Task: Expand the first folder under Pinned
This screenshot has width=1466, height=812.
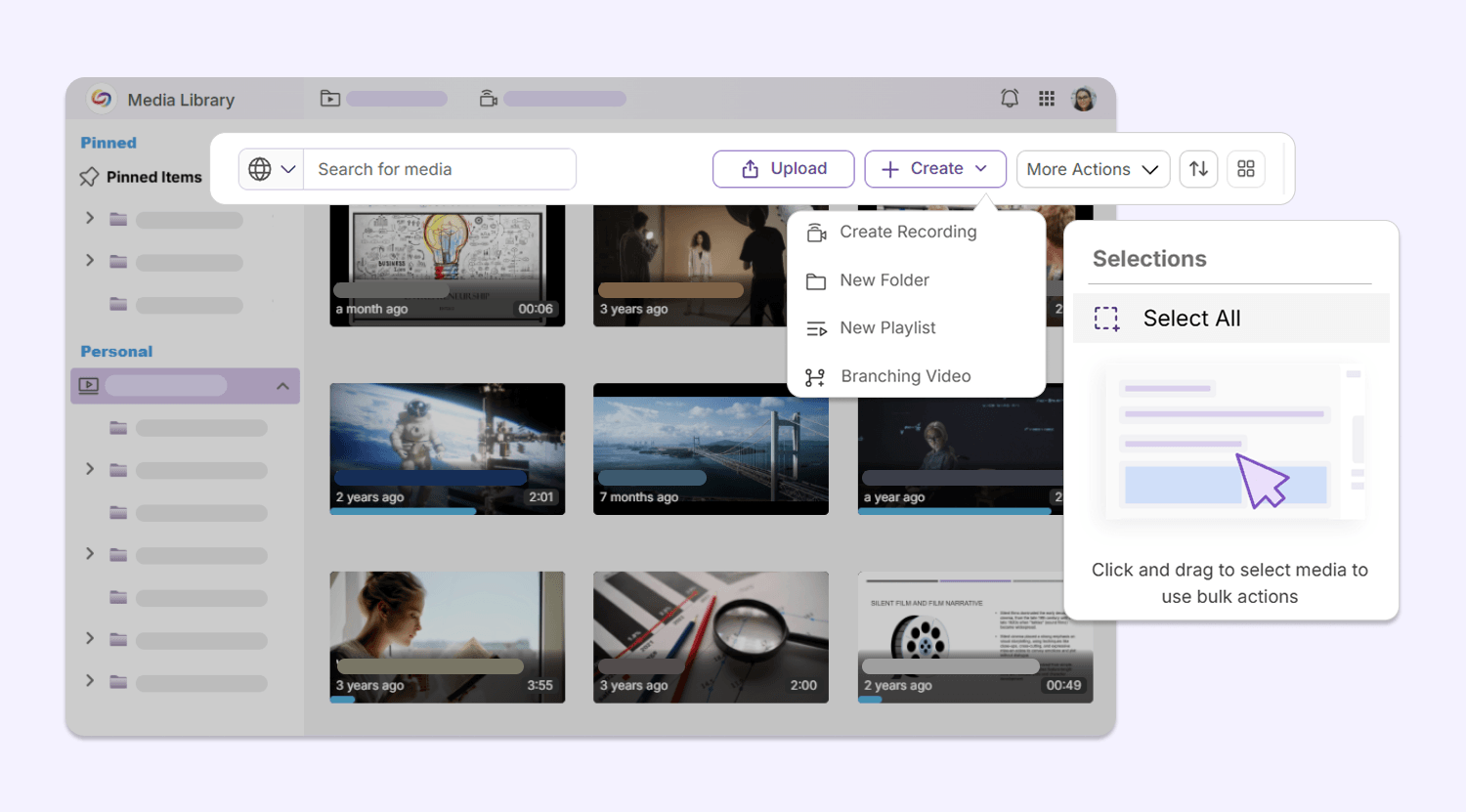Action: [90, 218]
